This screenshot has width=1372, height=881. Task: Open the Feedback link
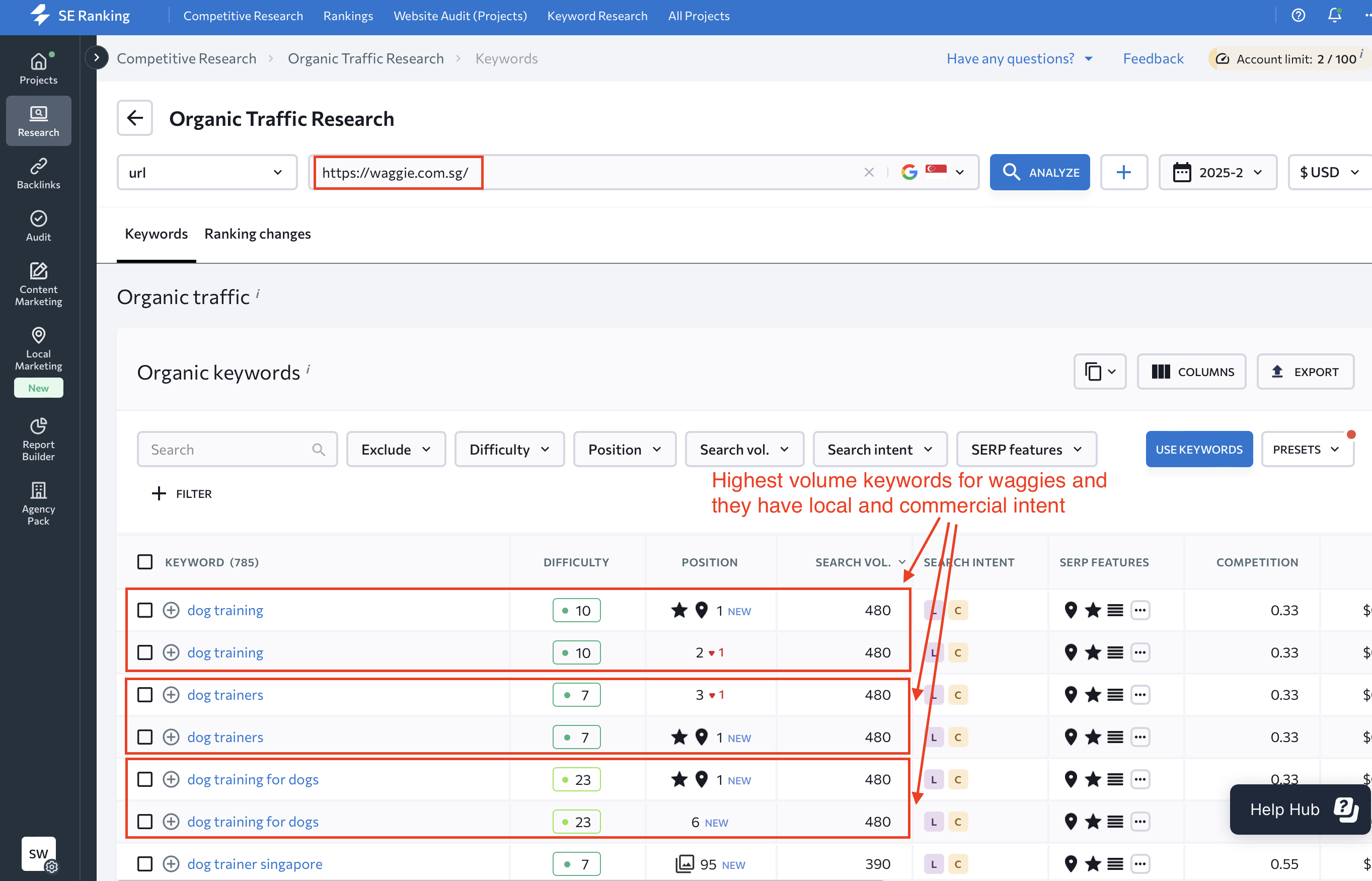(x=1153, y=58)
